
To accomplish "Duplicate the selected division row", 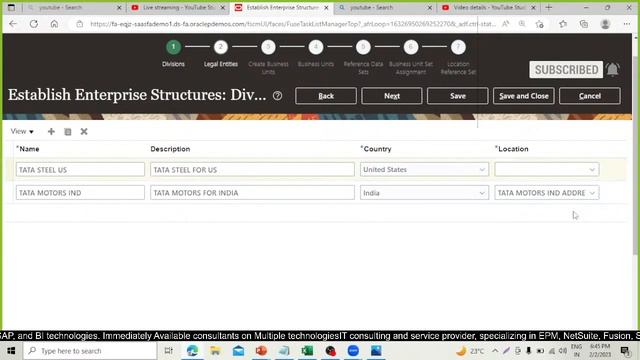I will (68, 131).
